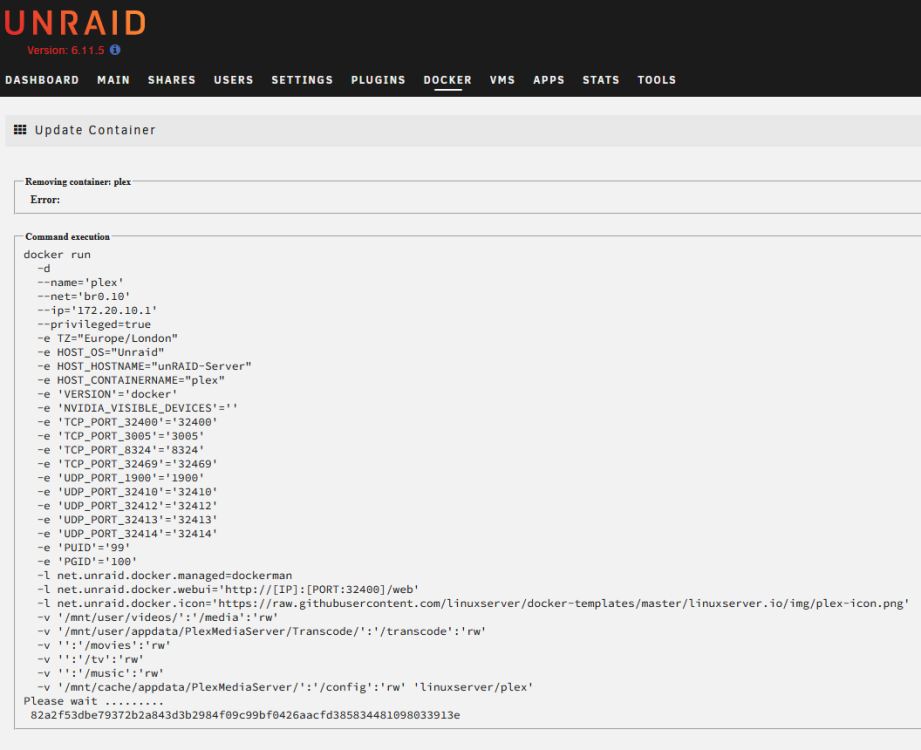
Task: Click the TCP_PORT_3005 line
Action: tap(120, 436)
